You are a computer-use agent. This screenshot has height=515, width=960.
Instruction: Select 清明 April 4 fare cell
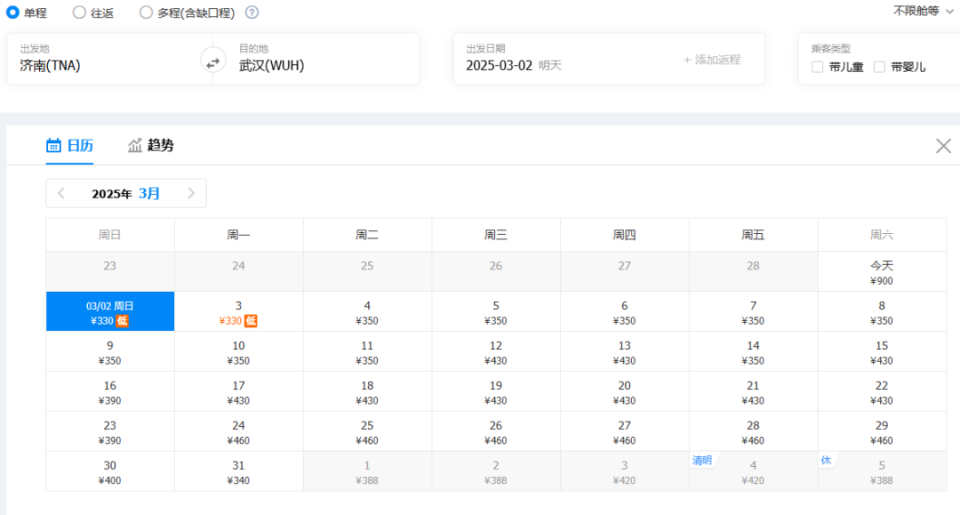[753, 472]
